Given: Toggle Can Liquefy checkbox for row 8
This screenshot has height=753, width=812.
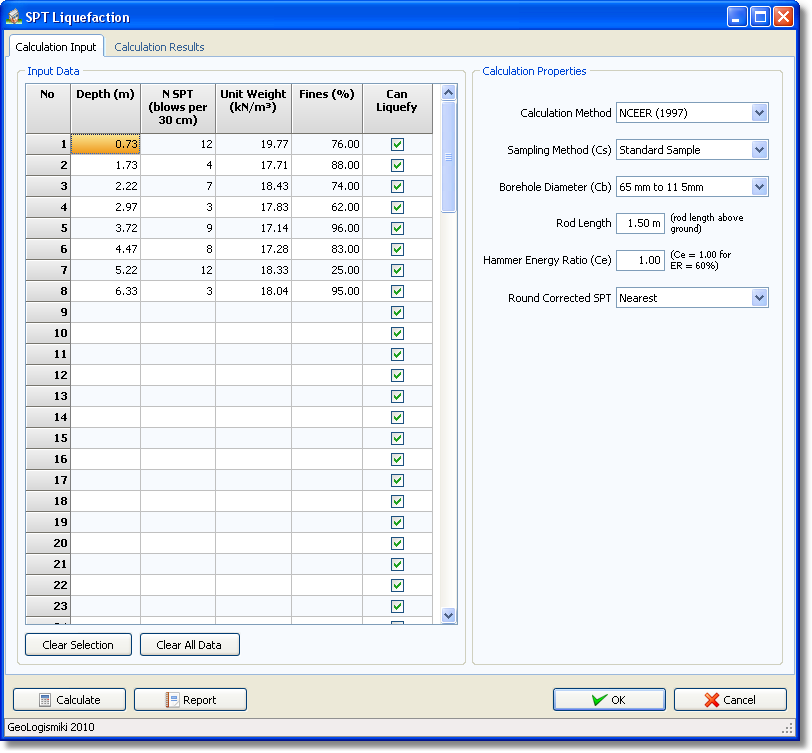Looking at the screenshot, I should click(x=397, y=291).
